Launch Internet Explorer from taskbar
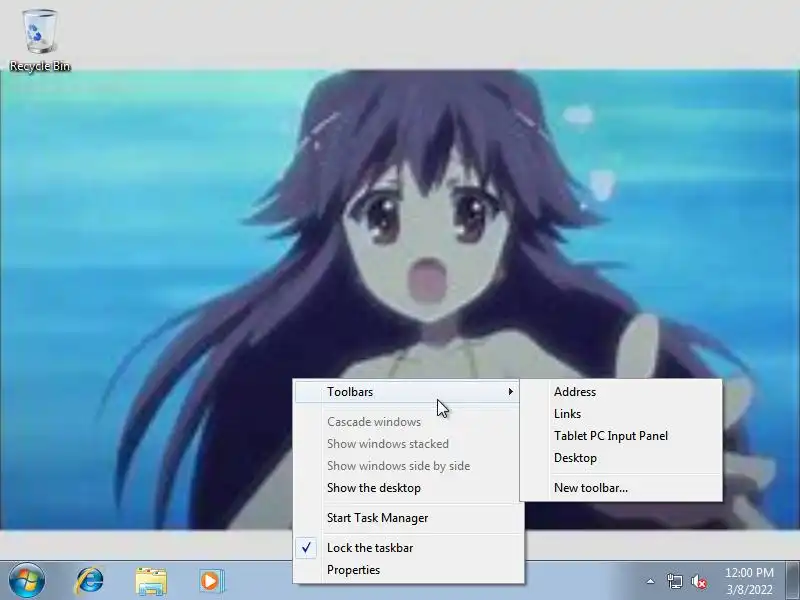800x600 pixels. click(x=90, y=581)
